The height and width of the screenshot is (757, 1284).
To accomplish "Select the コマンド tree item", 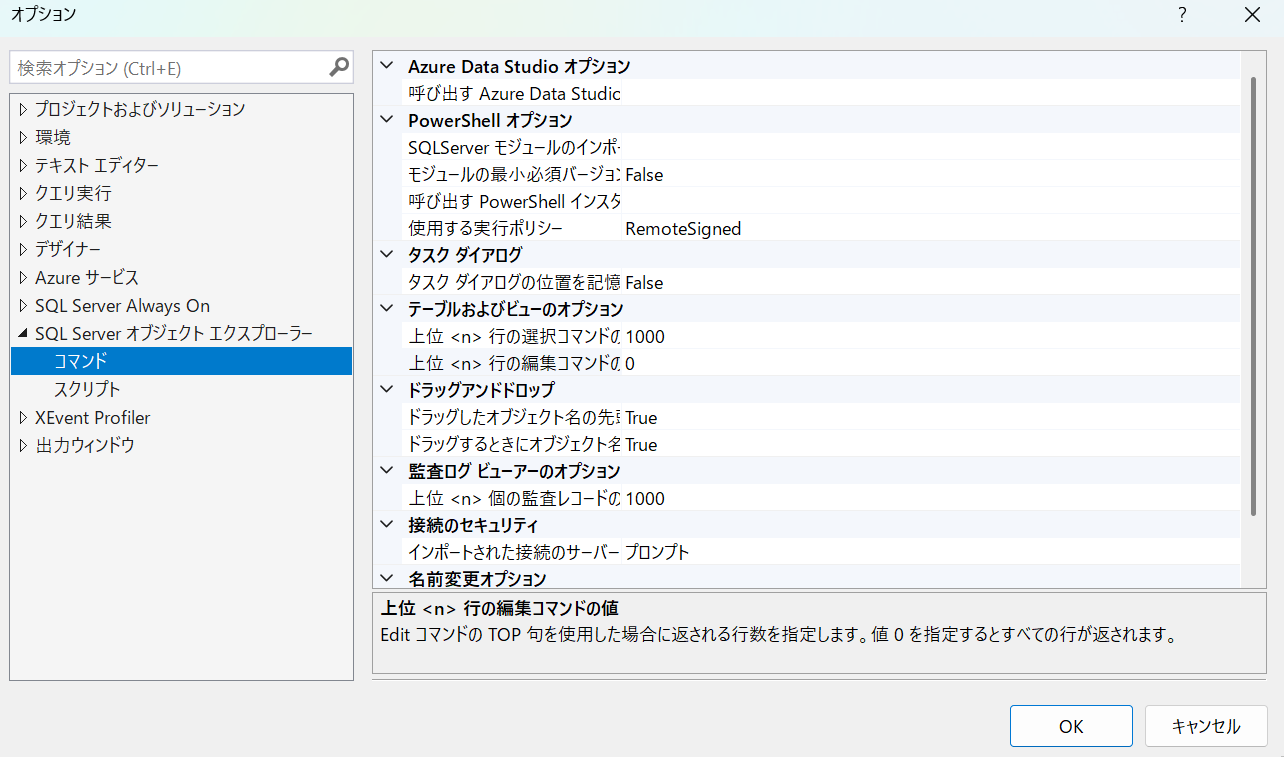I will [181, 361].
